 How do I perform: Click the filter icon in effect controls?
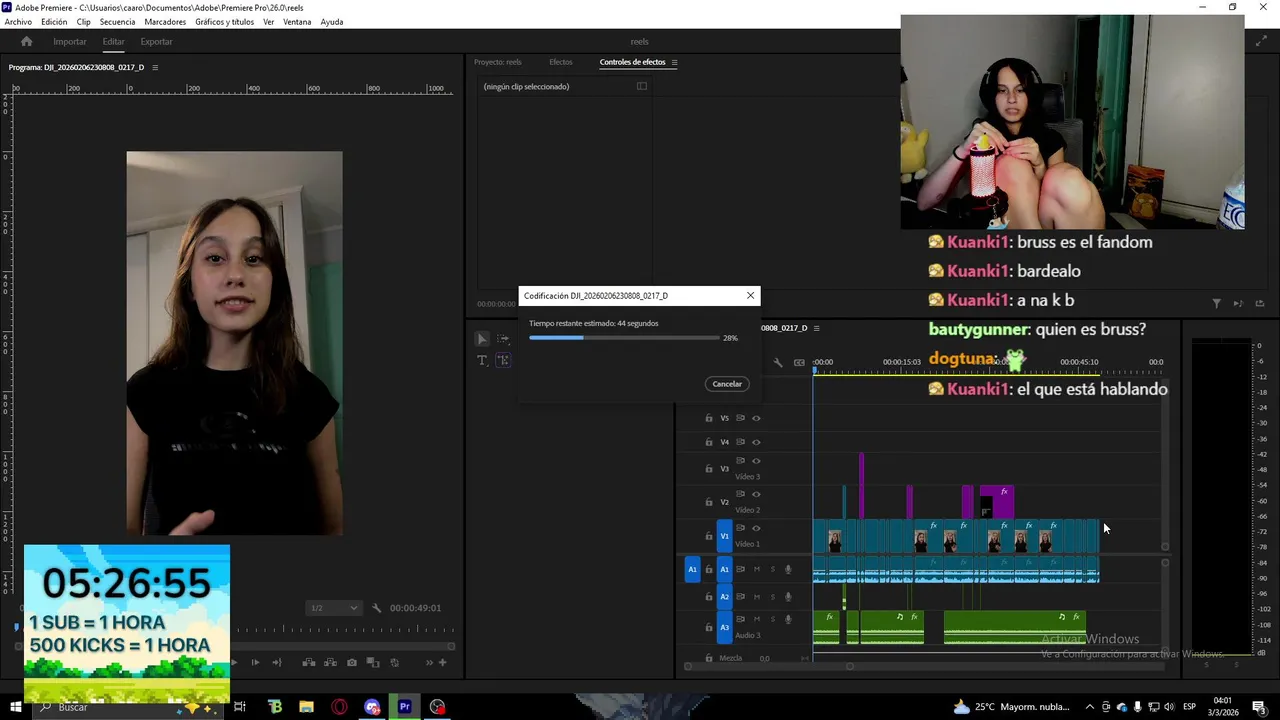[x=1216, y=304]
